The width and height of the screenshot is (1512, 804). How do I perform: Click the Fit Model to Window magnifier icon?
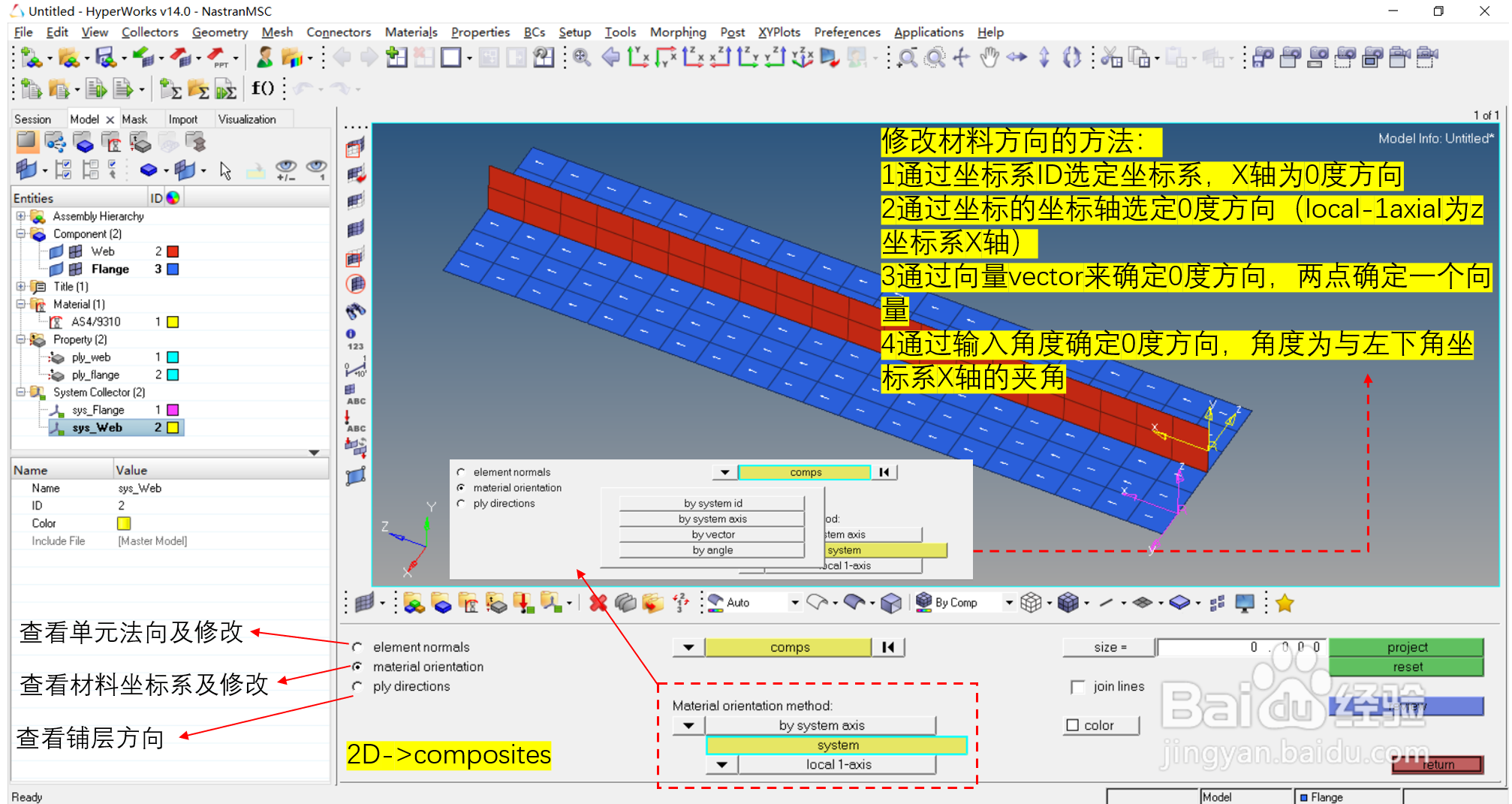pyautogui.click(x=581, y=57)
